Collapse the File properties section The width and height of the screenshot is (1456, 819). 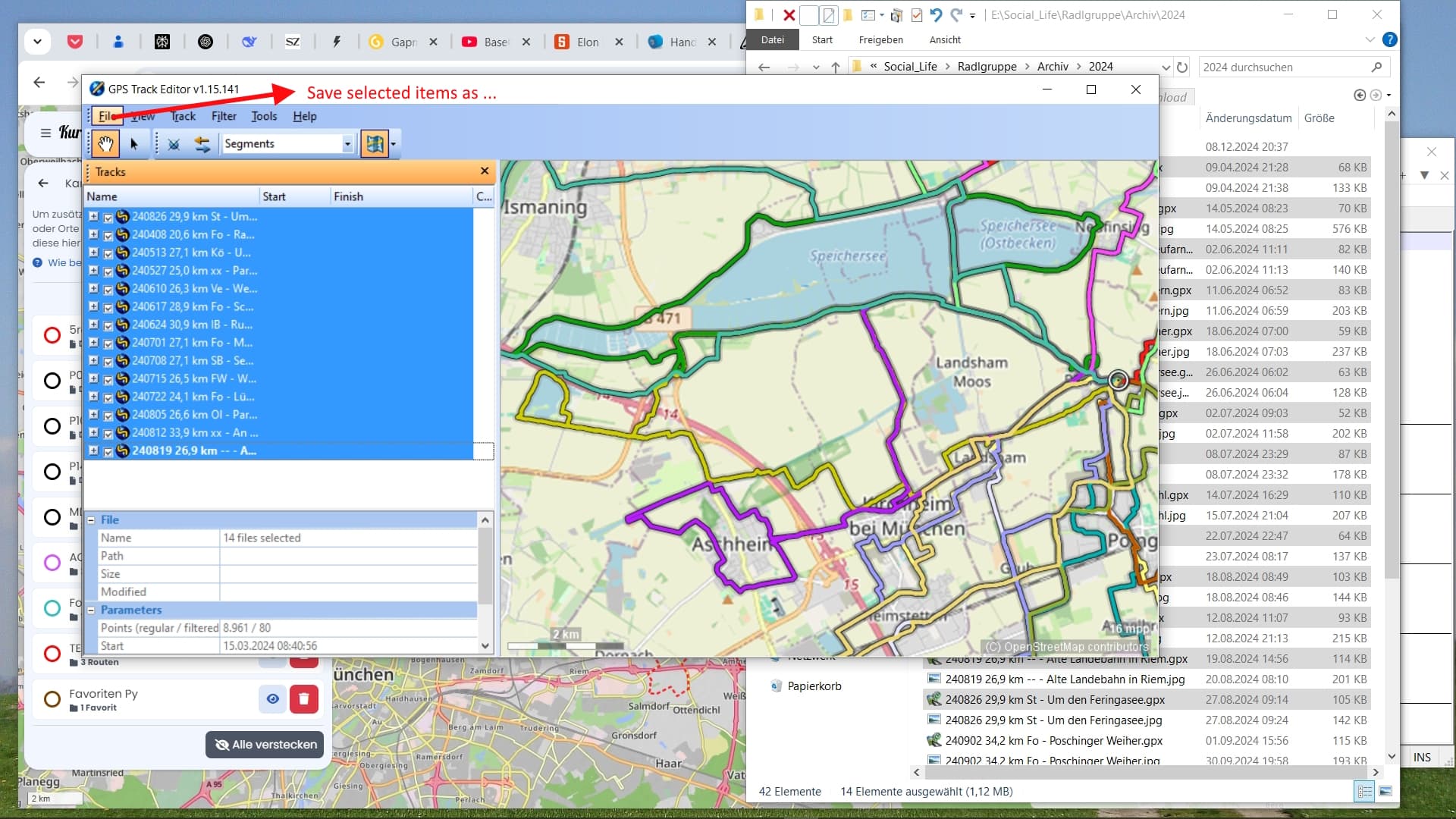pyautogui.click(x=91, y=520)
